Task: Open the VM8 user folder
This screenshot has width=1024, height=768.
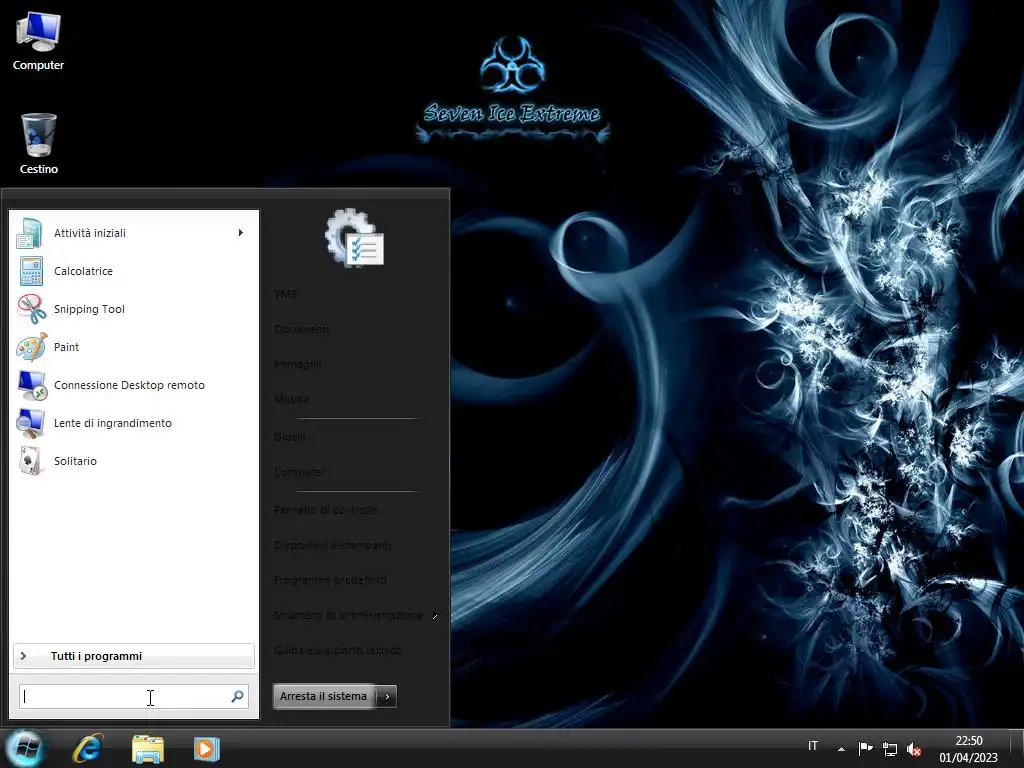Action: [286, 295]
